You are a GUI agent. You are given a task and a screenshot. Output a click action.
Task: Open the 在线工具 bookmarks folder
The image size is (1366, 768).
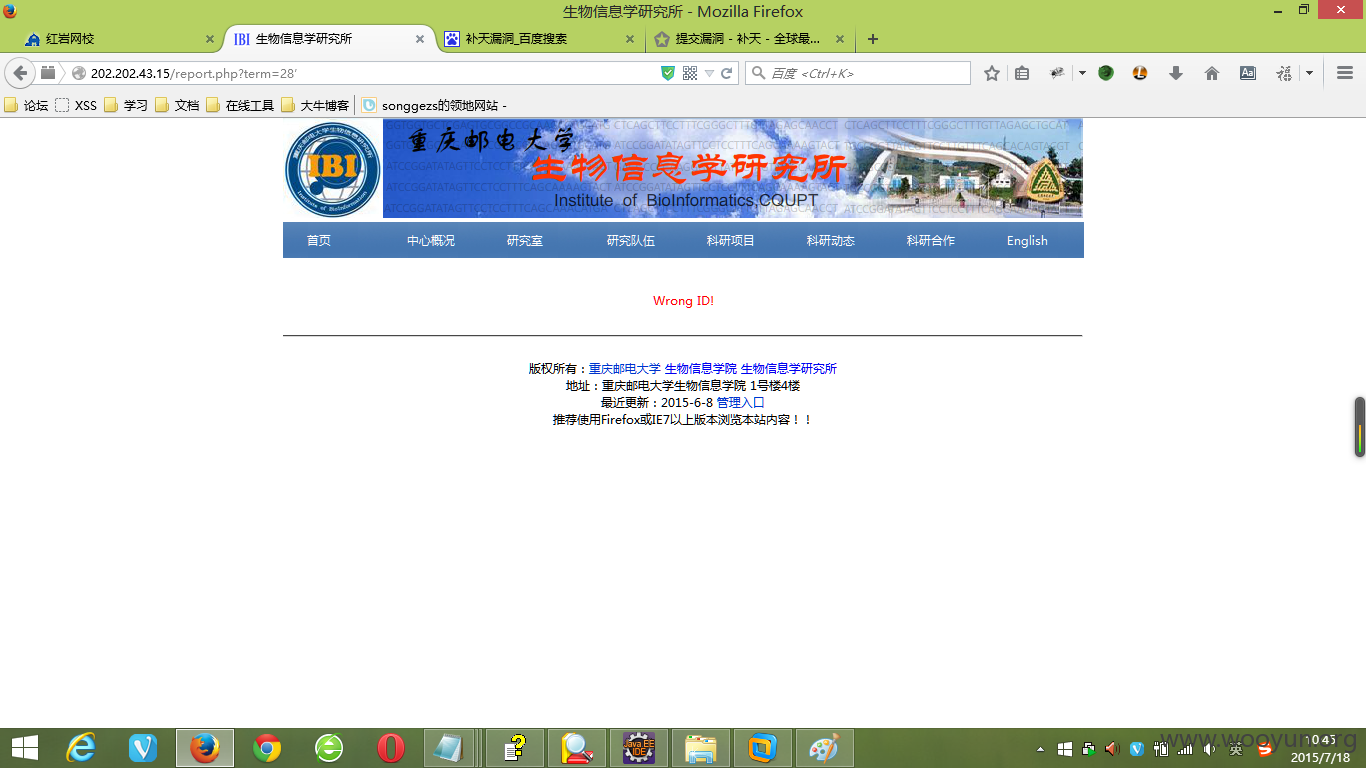241,105
